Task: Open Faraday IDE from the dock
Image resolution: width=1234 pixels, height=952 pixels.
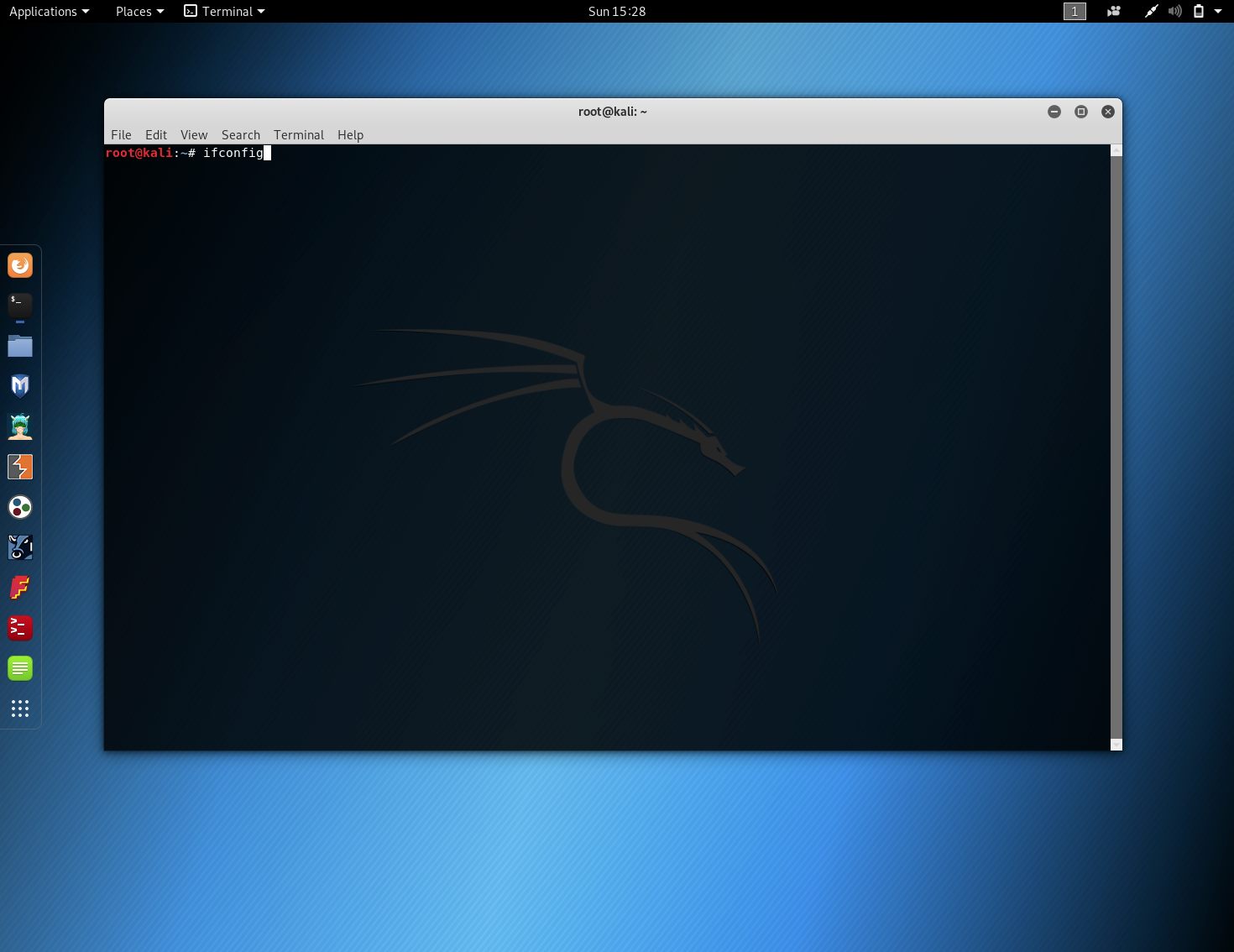Action: coord(20,588)
